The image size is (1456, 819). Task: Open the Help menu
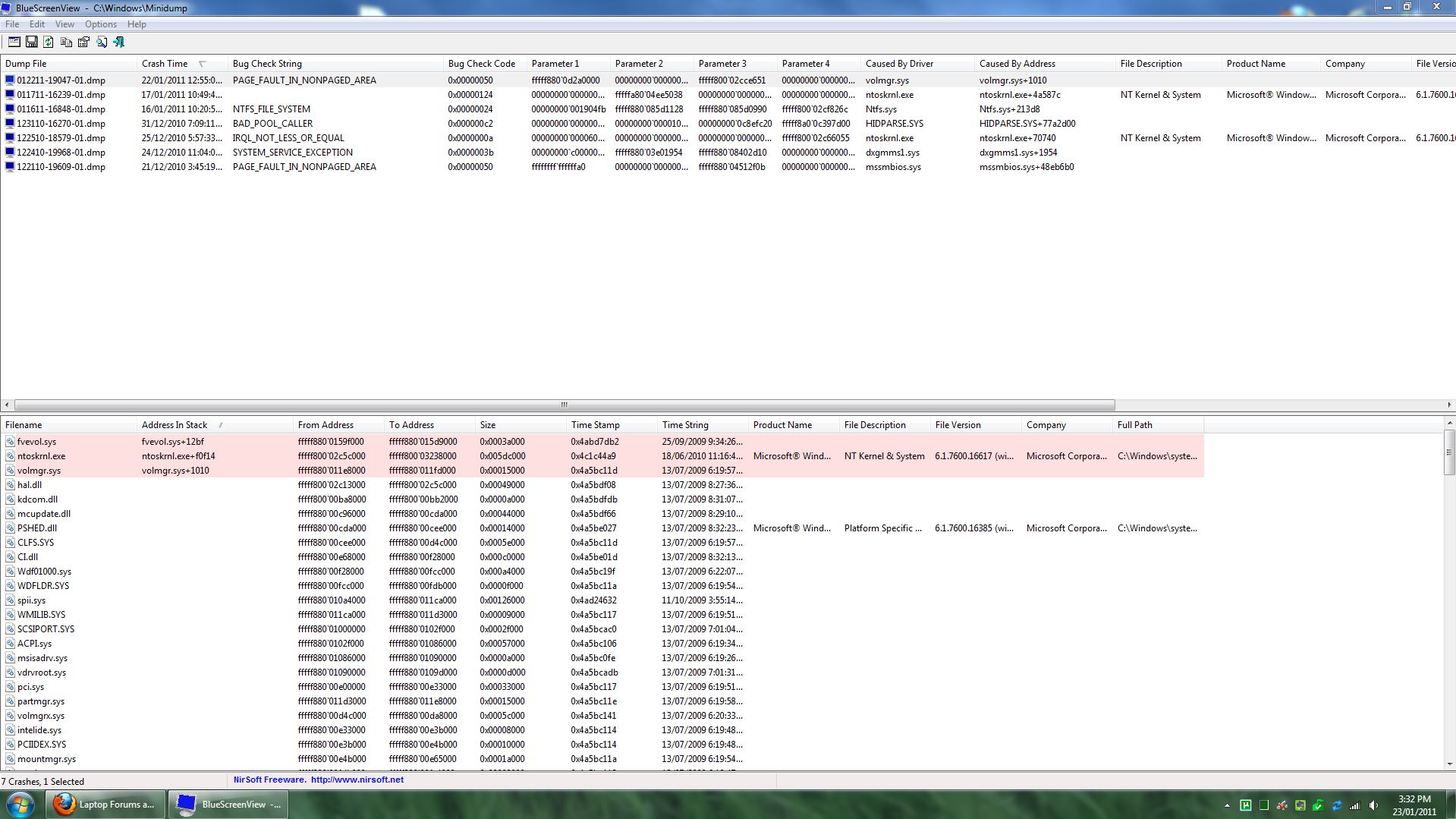click(137, 24)
